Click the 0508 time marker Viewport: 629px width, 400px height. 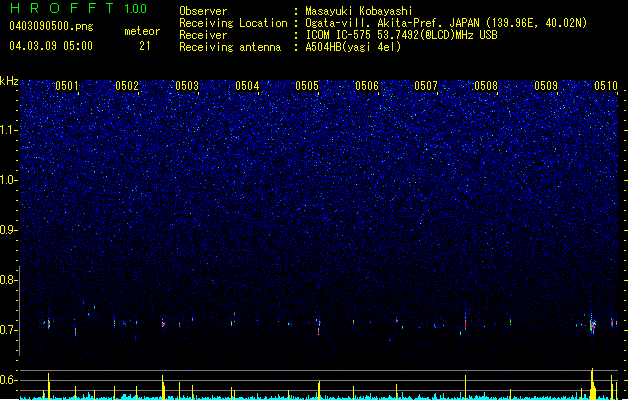pyautogui.click(x=486, y=85)
